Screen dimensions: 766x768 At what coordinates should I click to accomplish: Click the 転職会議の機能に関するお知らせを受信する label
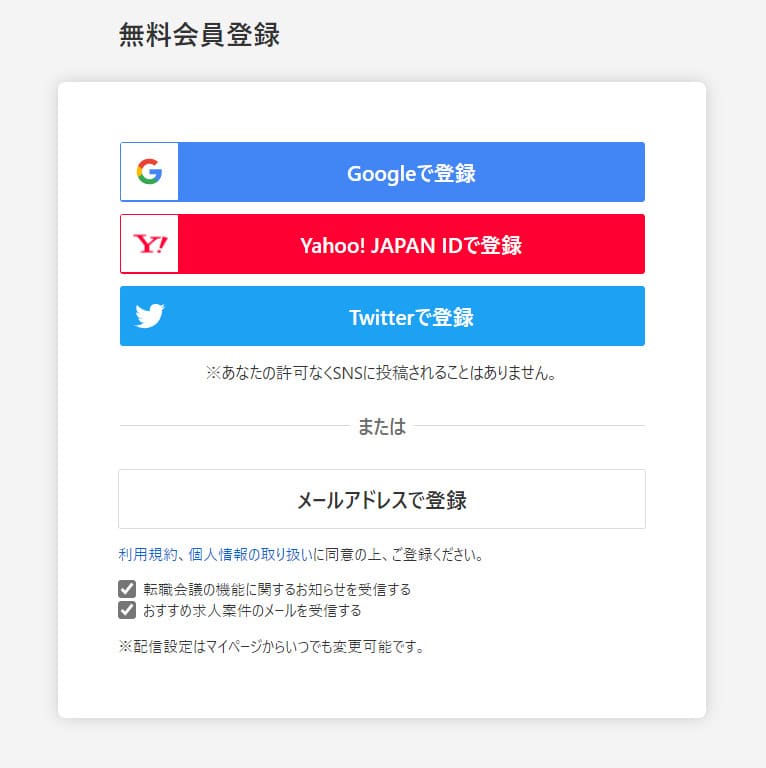coord(277,589)
